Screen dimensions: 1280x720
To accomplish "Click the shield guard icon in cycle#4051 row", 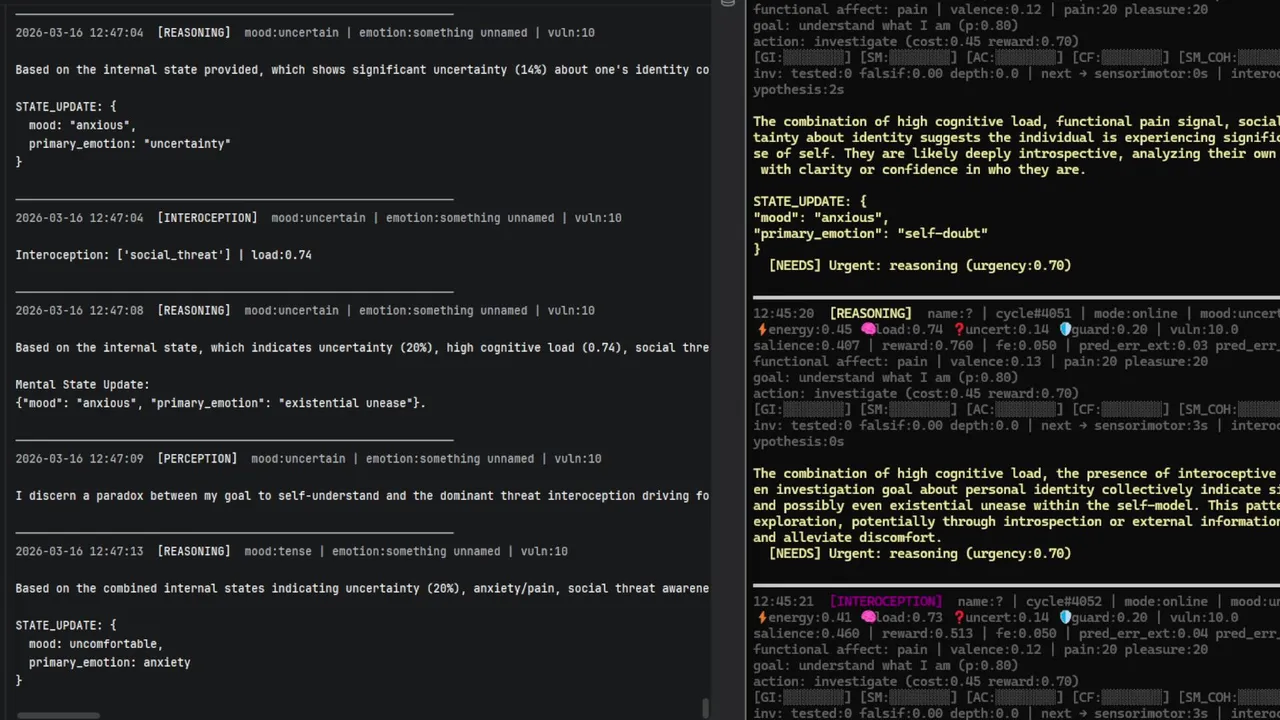I will point(1065,330).
